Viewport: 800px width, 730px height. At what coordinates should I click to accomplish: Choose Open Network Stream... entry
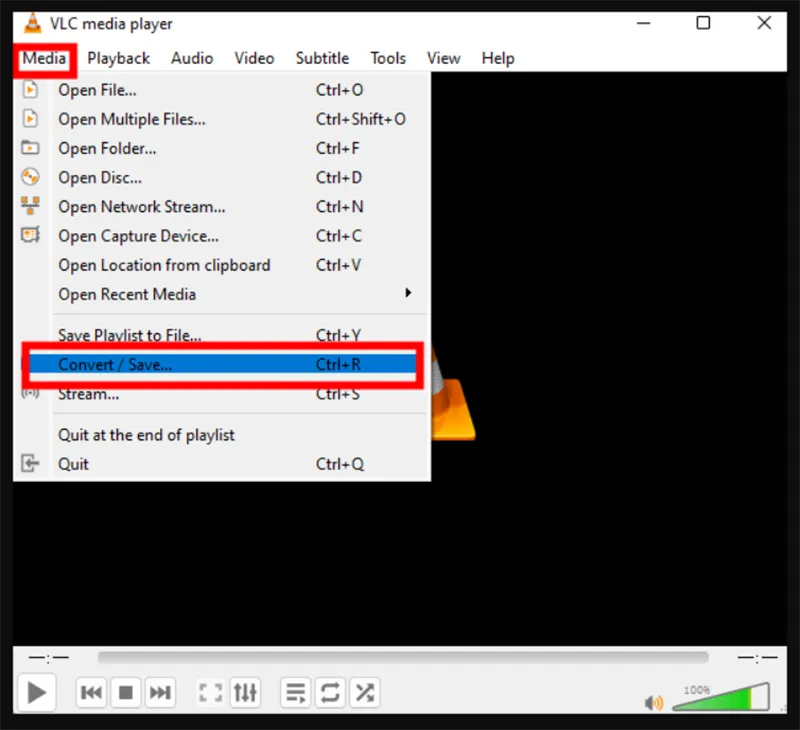point(222,206)
